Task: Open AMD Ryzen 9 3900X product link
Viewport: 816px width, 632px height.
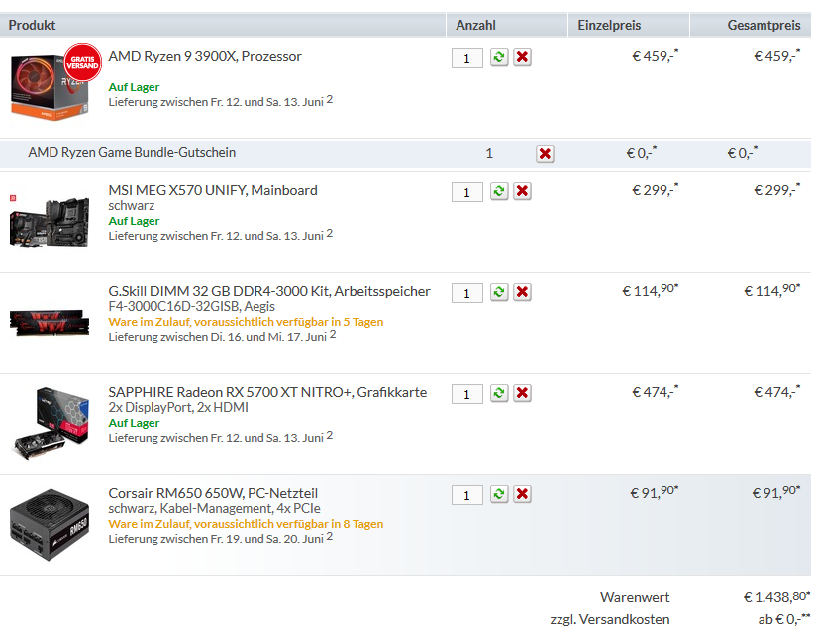Action: (x=205, y=57)
